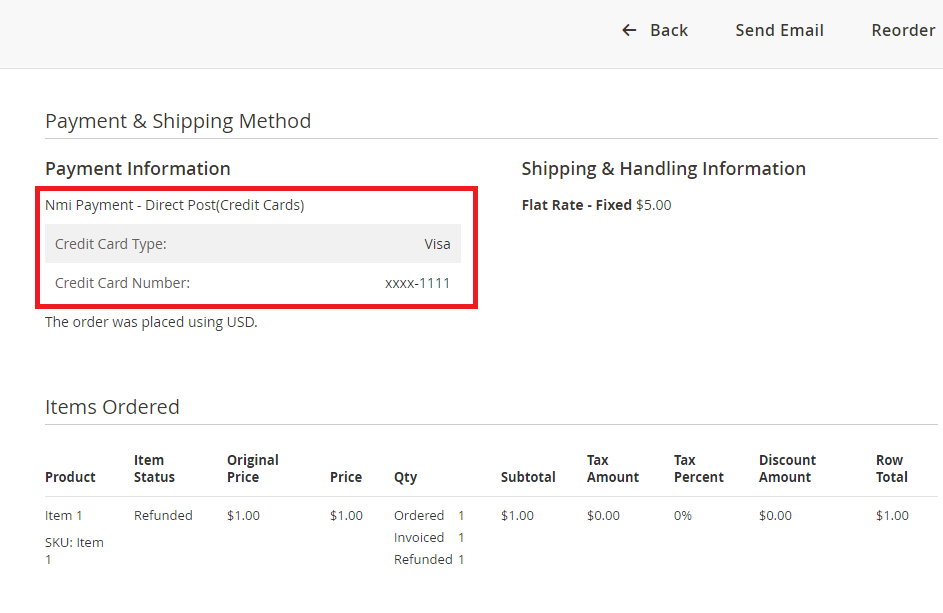
Task: Click Shipping & Handling Information heading
Action: 663,168
